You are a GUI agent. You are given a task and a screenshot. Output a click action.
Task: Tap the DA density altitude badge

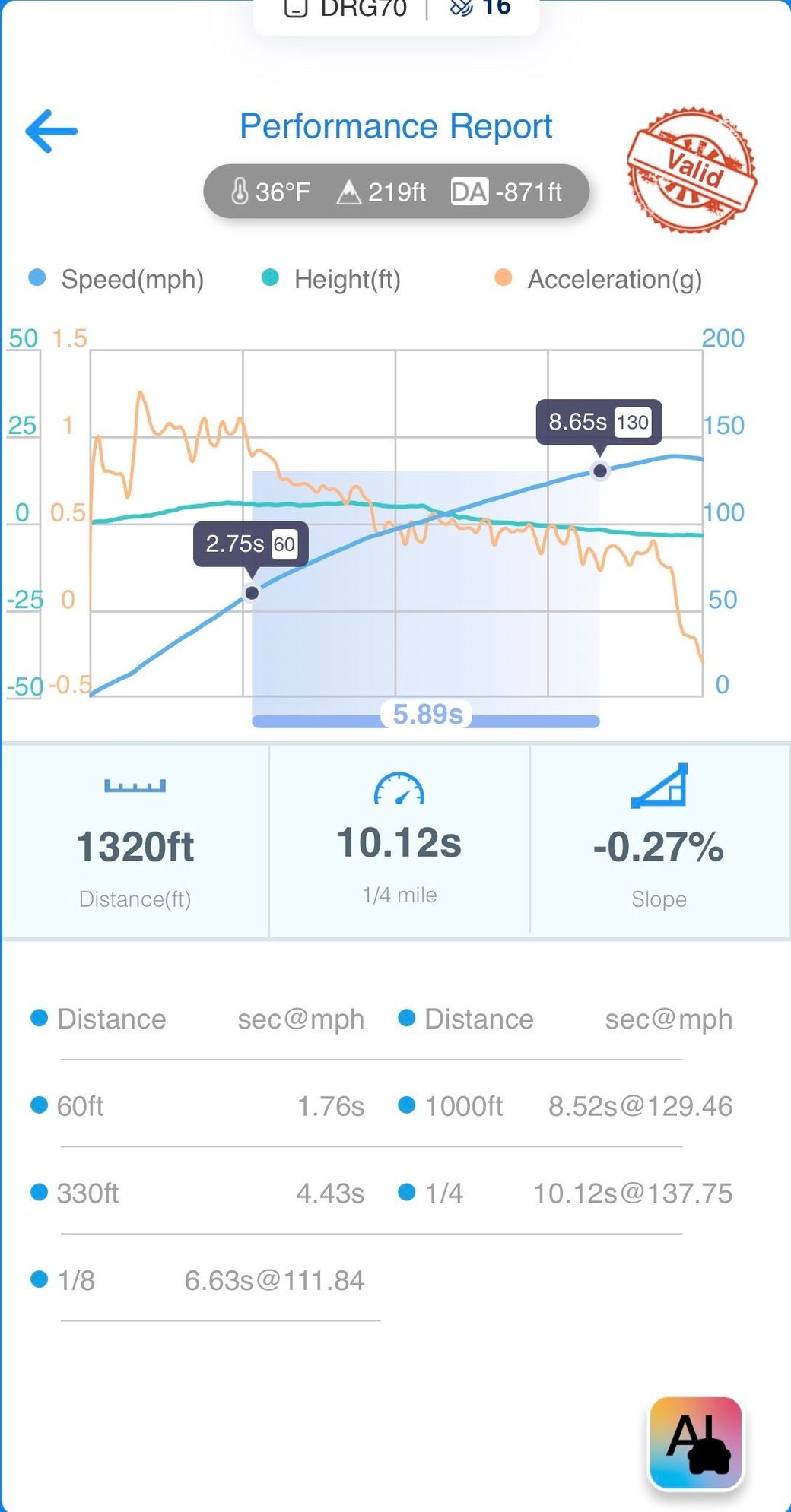(469, 192)
